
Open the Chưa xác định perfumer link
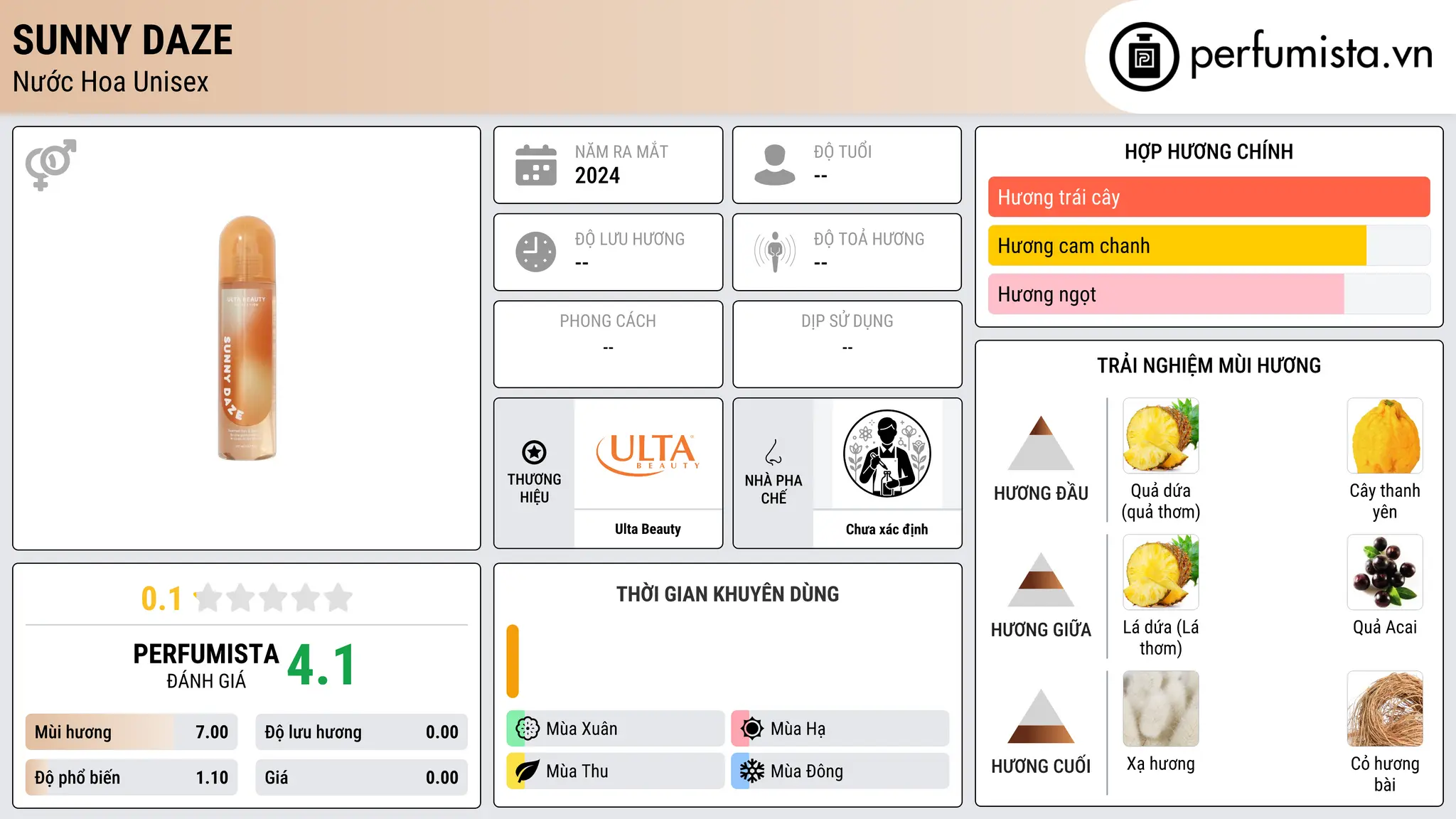(887, 529)
